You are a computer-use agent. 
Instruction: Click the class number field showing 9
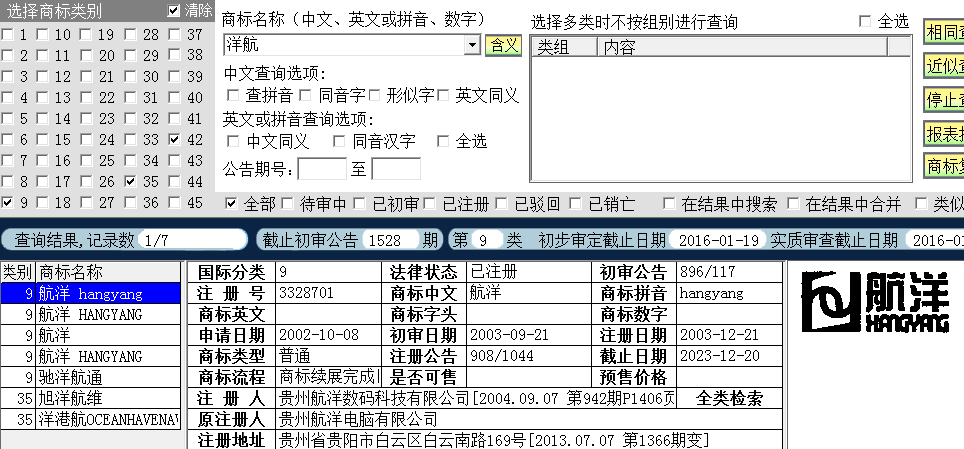pos(488,240)
